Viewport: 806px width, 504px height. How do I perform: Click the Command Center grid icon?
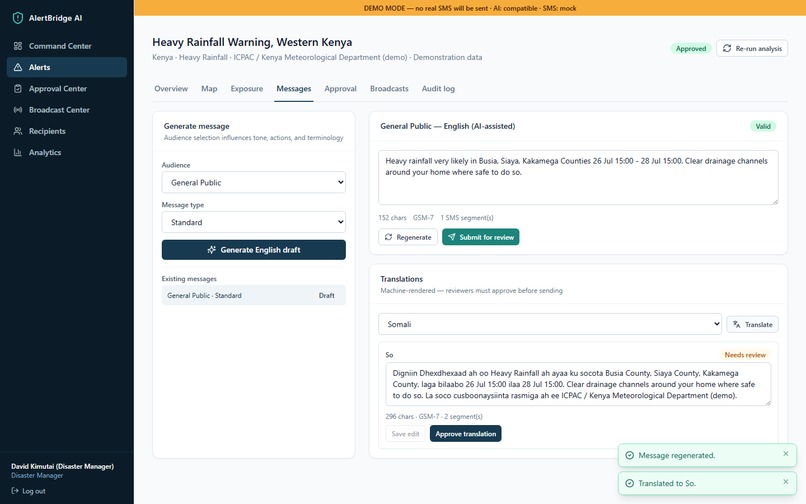click(x=18, y=46)
